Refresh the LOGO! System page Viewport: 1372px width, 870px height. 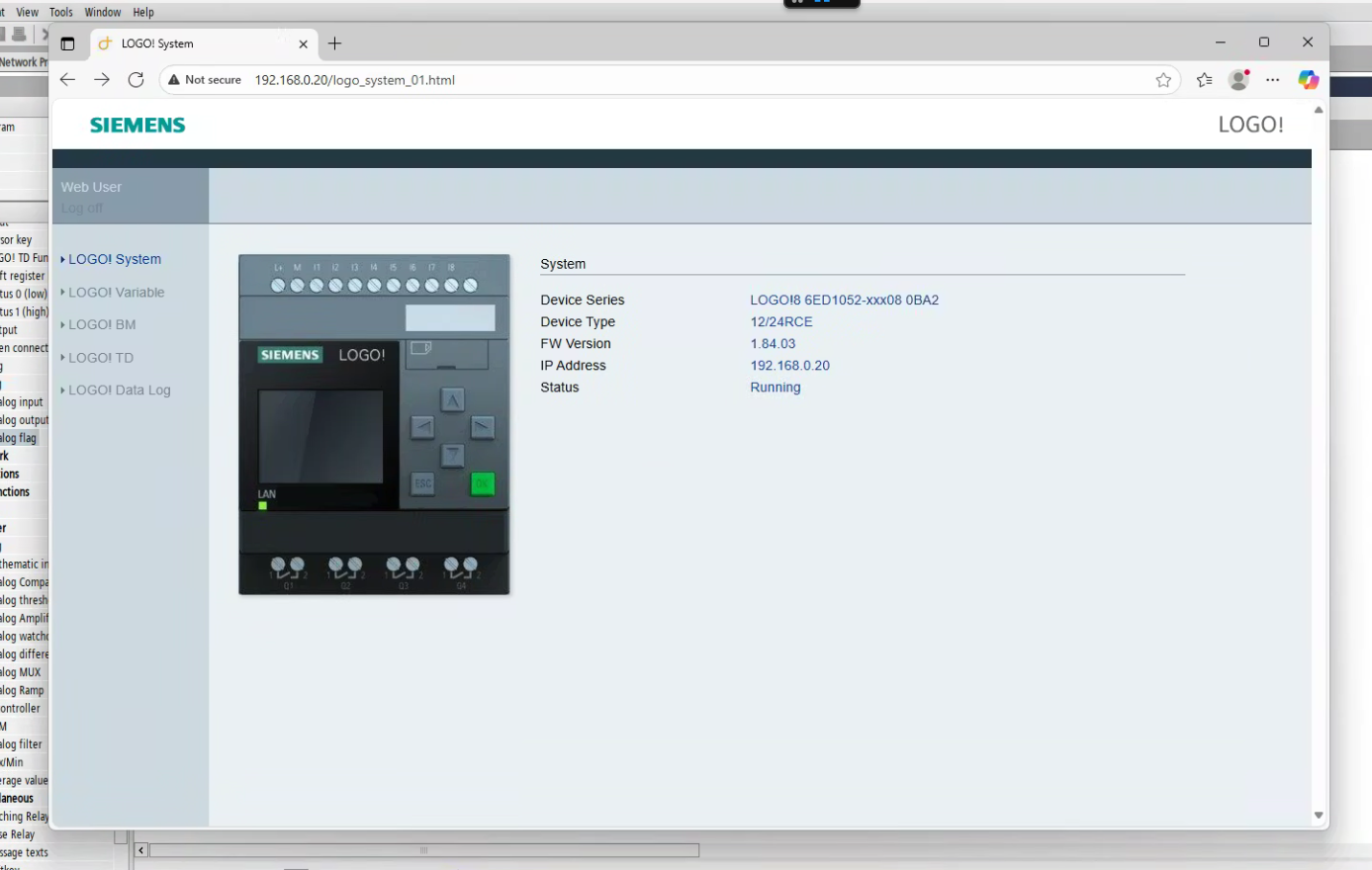tap(137, 80)
